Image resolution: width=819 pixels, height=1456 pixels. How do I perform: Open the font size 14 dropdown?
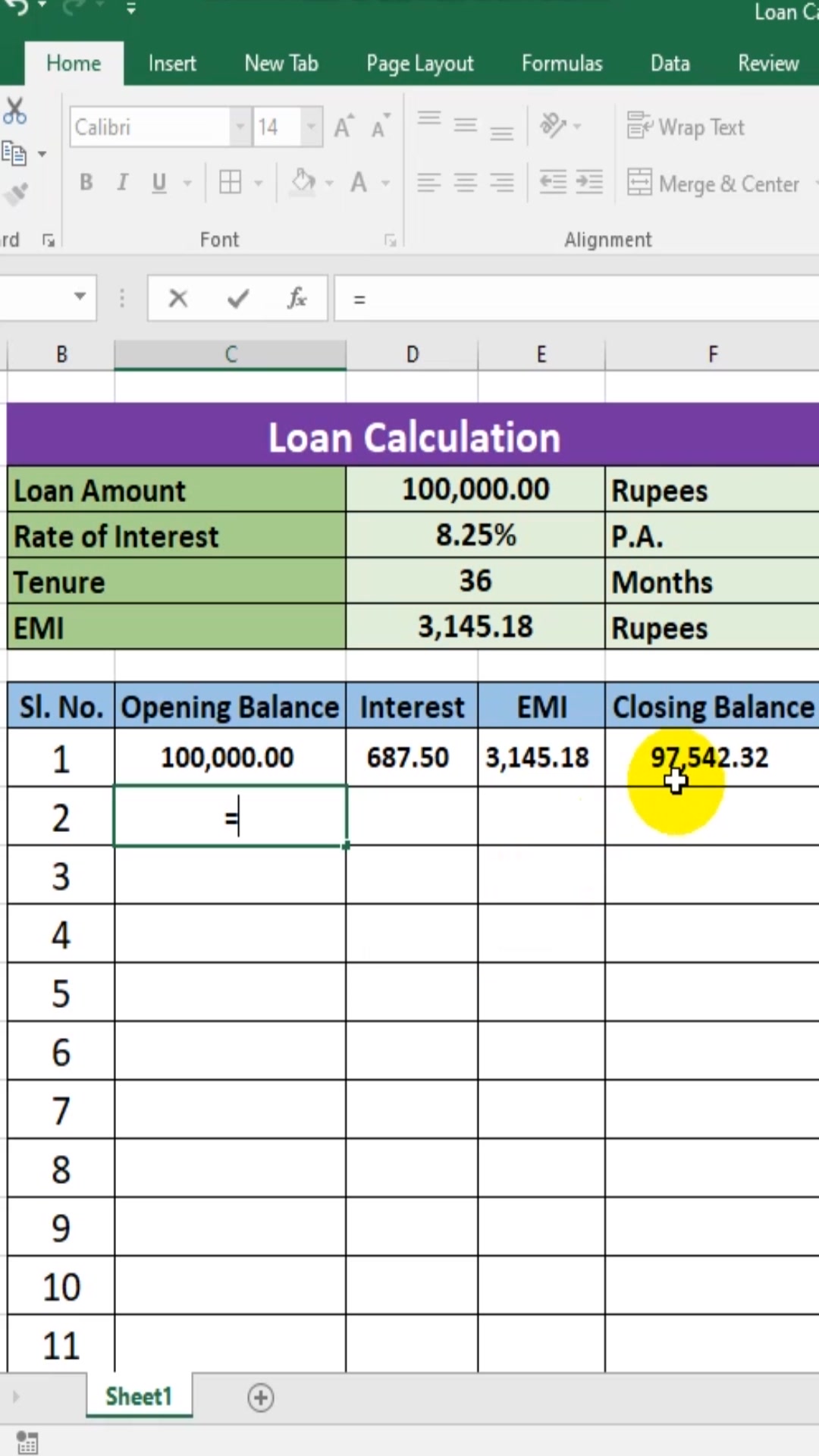312,127
